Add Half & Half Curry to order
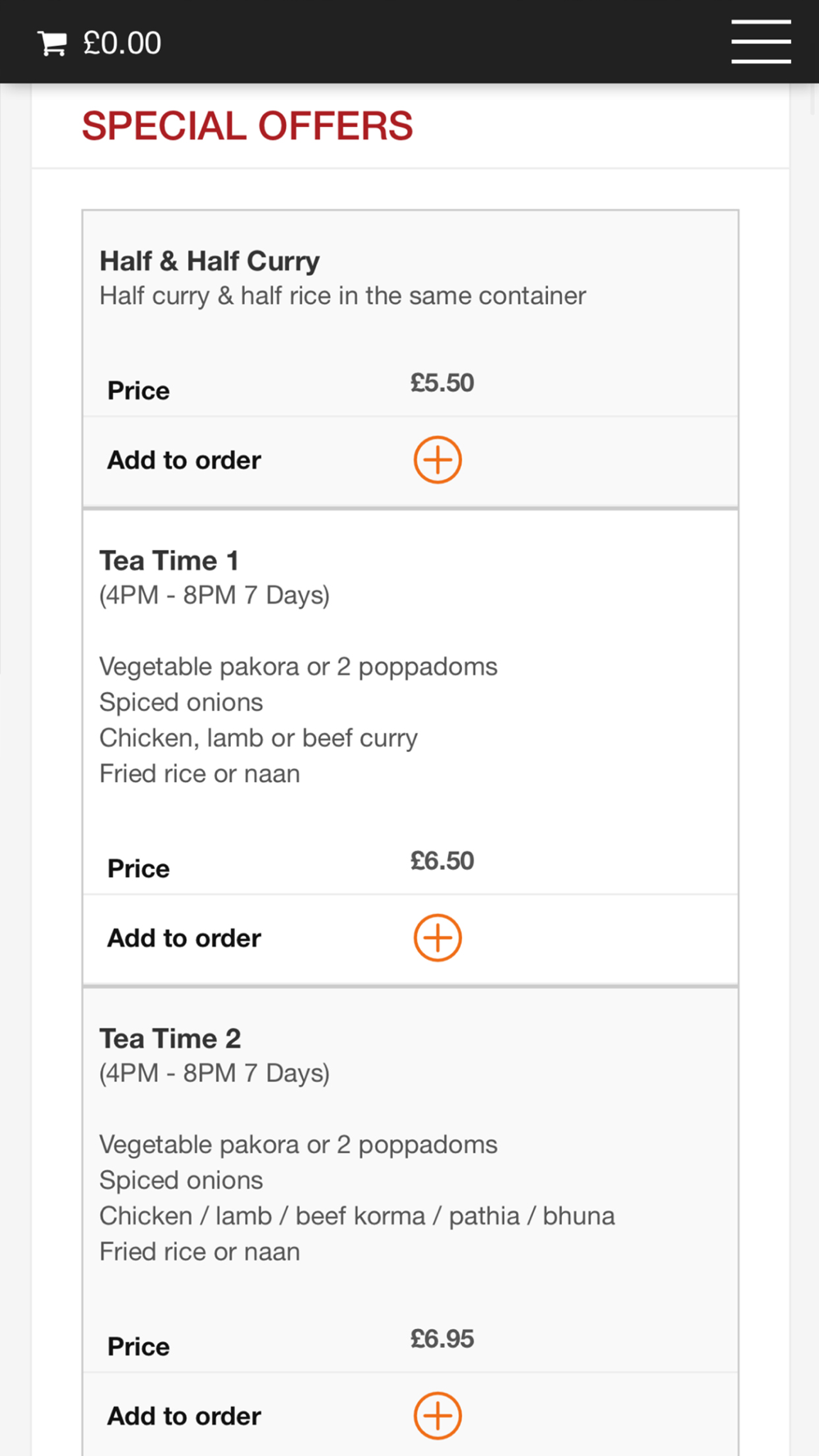Image resolution: width=819 pixels, height=1456 pixels. pyautogui.click(x=437, y=459)
